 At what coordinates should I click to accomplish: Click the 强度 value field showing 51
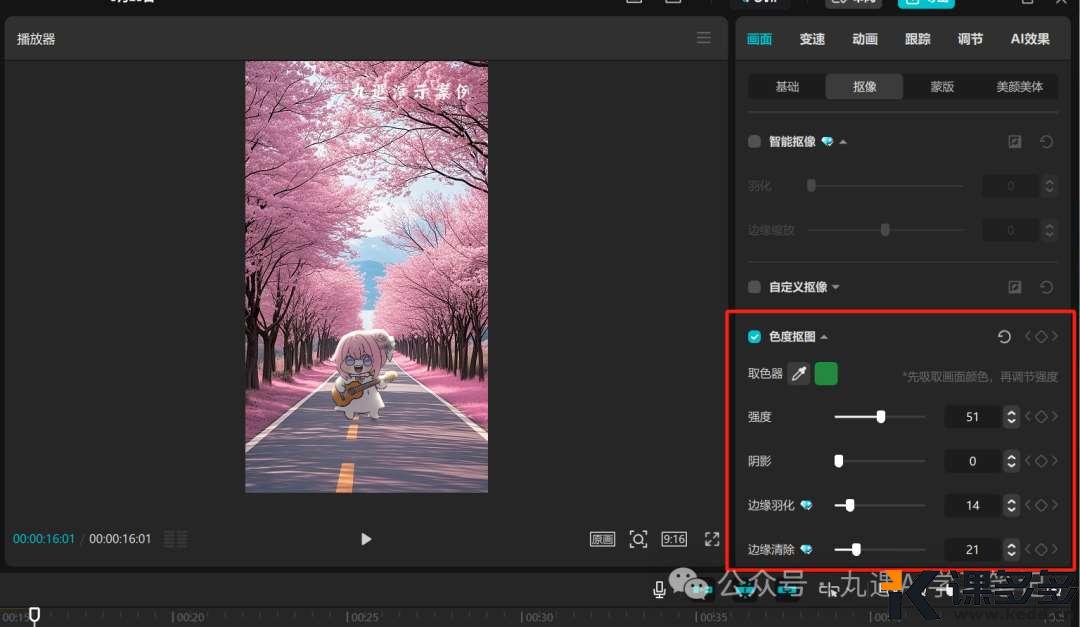click(972, 416)
